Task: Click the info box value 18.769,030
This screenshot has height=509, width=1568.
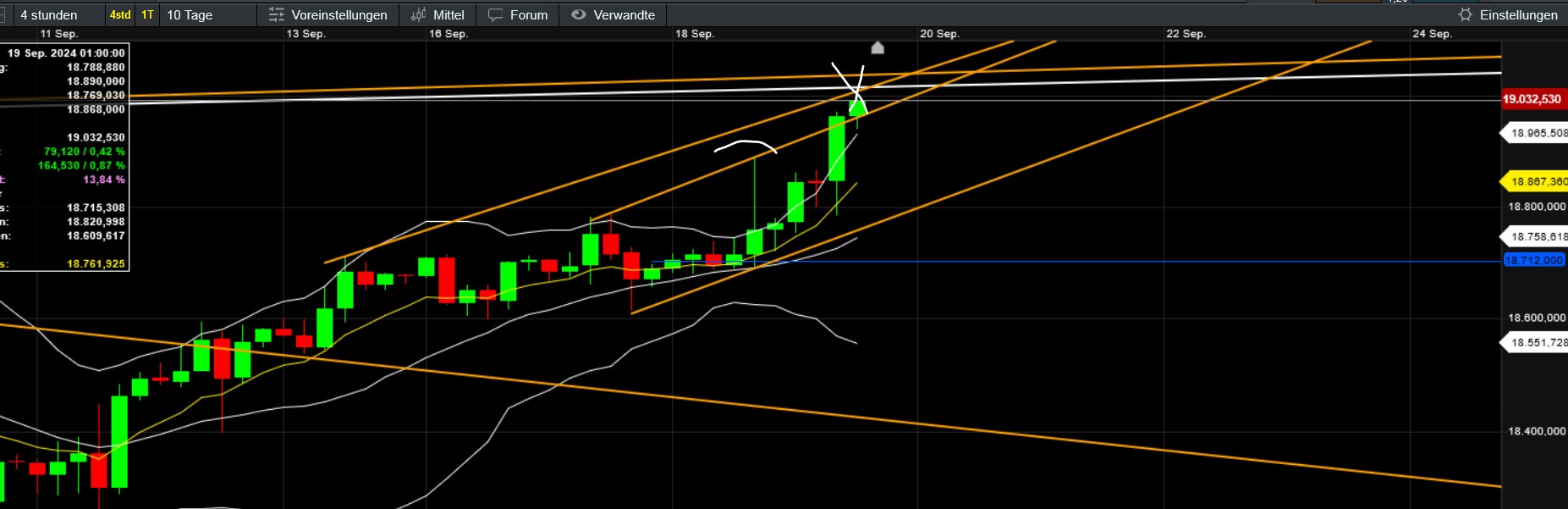Action: tap(96, 95)
